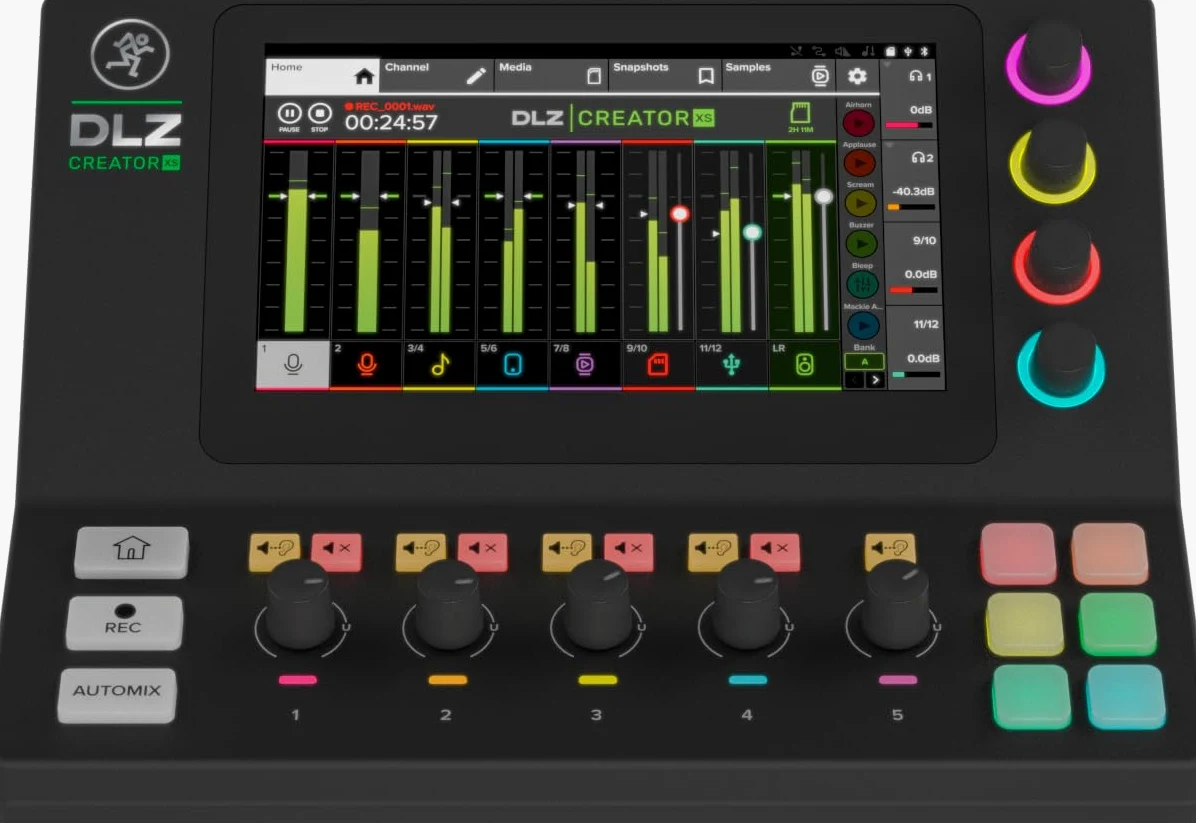Open the Bank A selector
Screen dimensions: 1196x823
click(864, 362)
